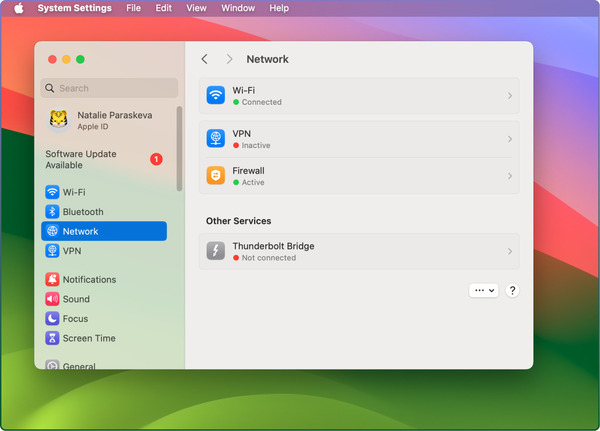Click the Focus moon icon
Viewport: 600px width, 431px height.
(x=52, y=318)
